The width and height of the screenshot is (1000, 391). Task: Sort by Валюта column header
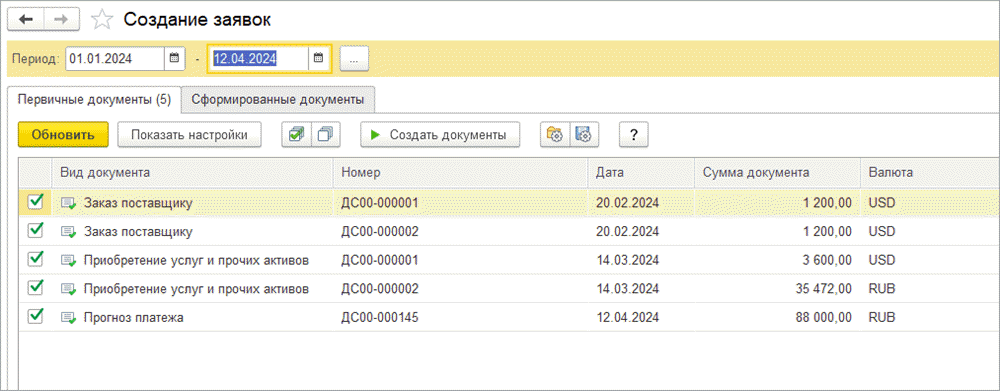(930, 172)
